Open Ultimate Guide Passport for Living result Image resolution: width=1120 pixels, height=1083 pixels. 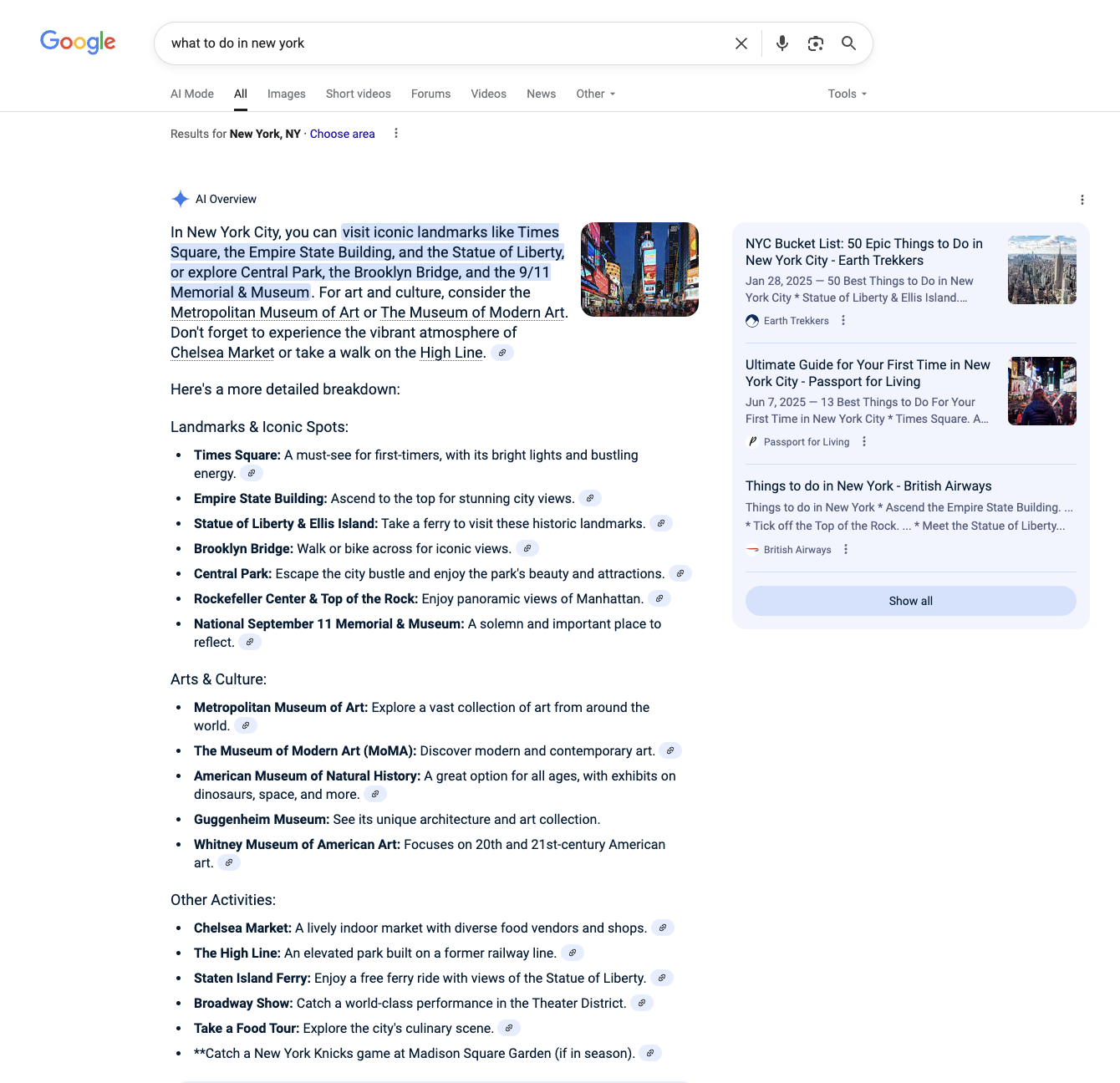pyautogui.click(x=868, y=374)
